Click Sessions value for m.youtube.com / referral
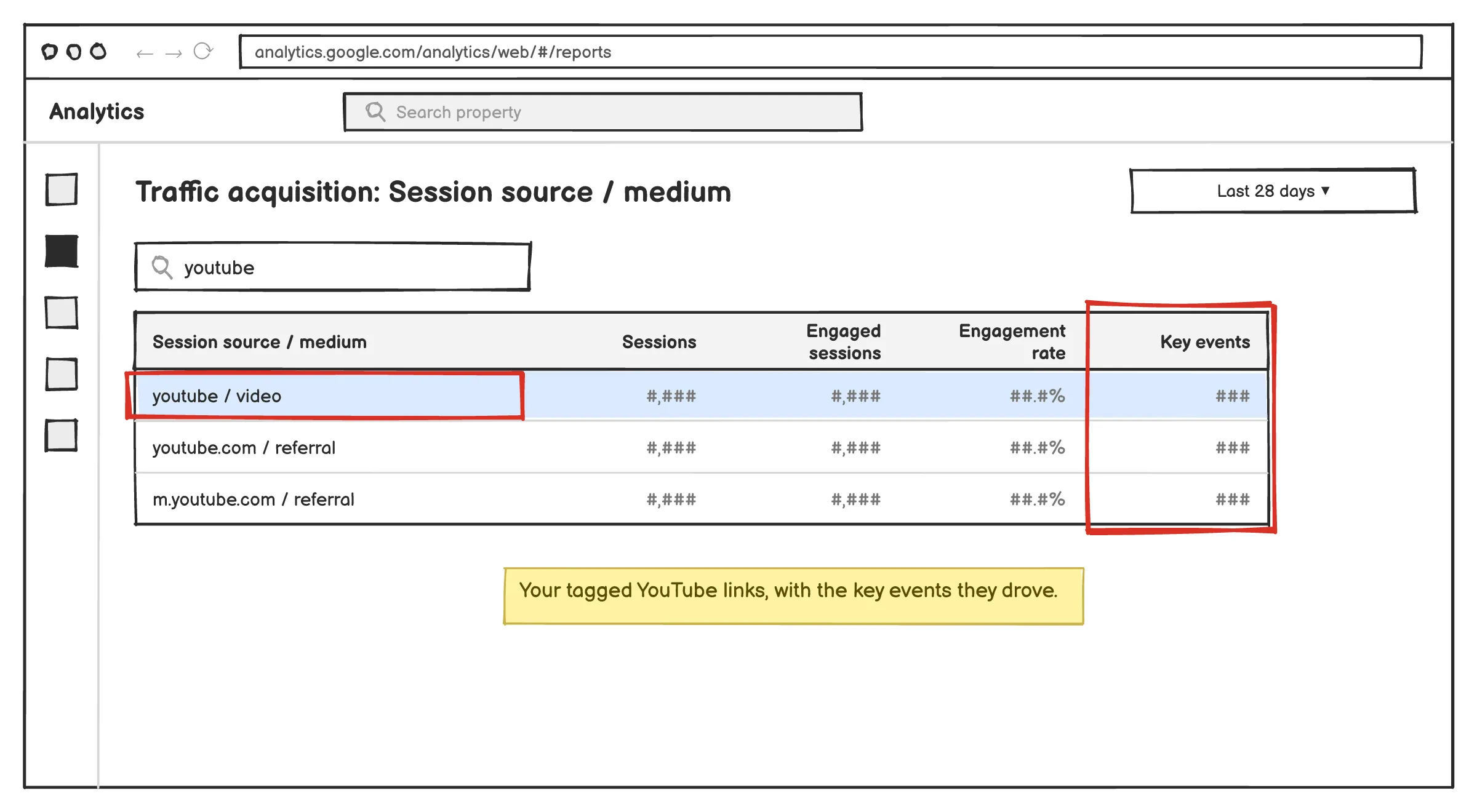This screenshot has width=1477, height=812. click(x=671, y=500)
